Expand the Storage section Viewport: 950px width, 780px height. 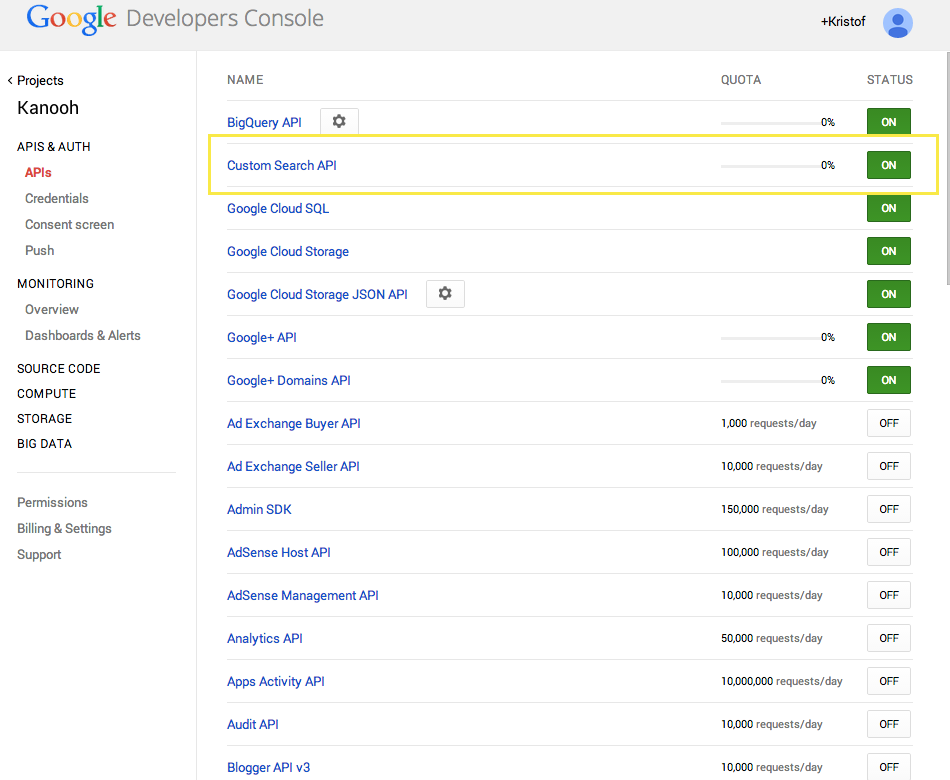44,419
